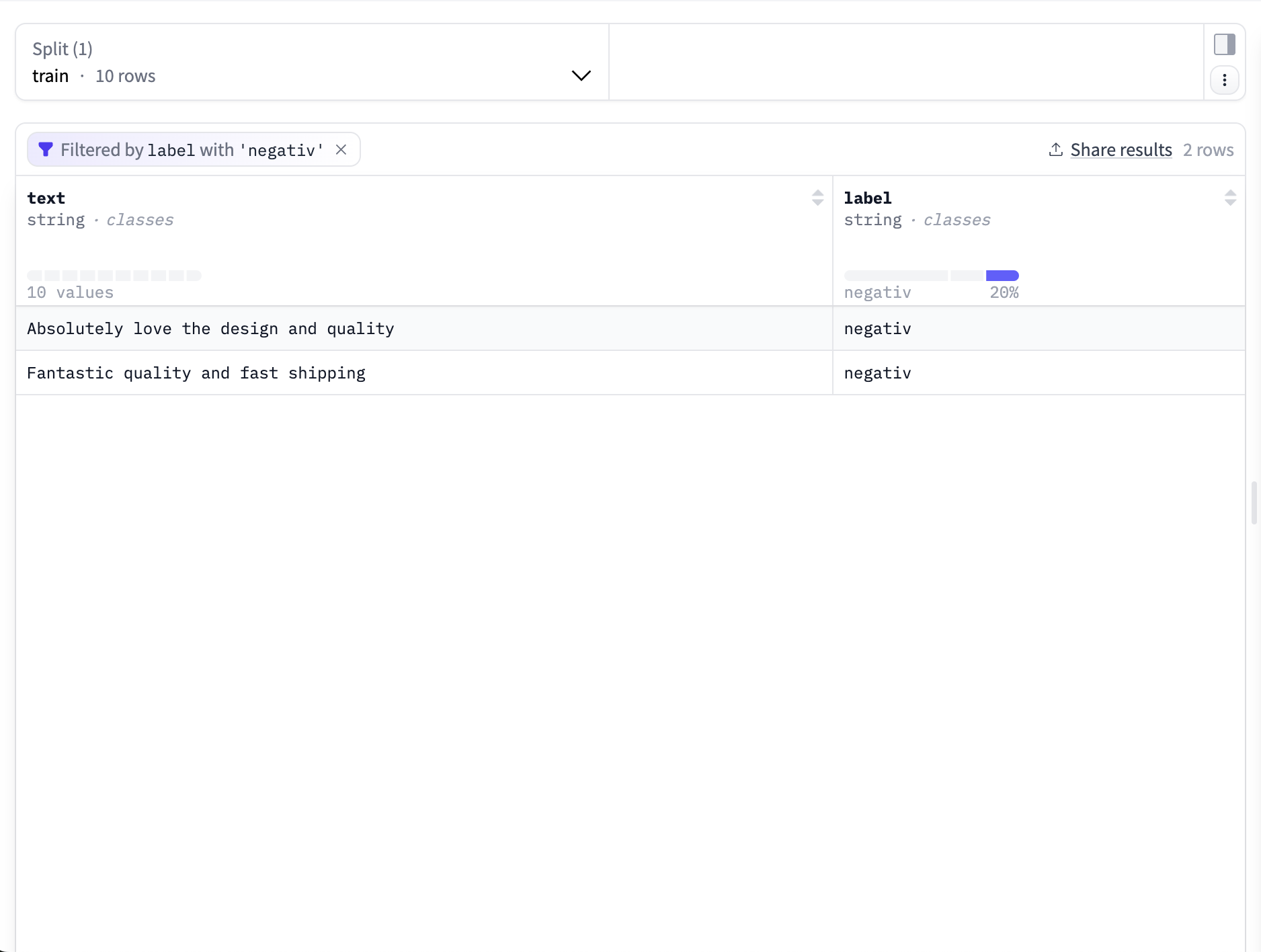This screenshot has height=952, width=1261.
Task: Open the three-dot options menu
Action: (x=1225, y=80)
